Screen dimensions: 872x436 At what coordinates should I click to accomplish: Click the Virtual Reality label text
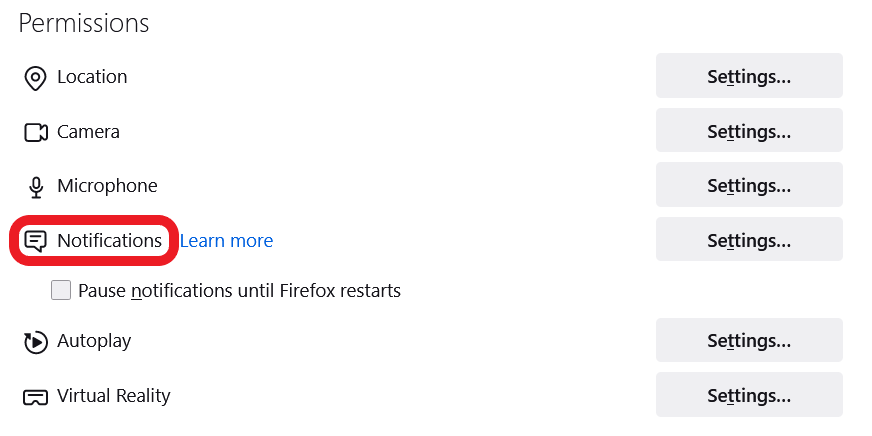coord(114,396)
